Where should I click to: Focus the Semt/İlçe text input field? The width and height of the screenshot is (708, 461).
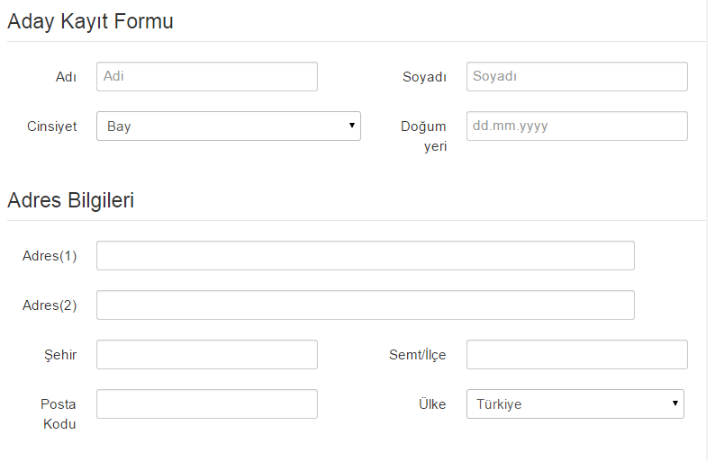(577, 354)
